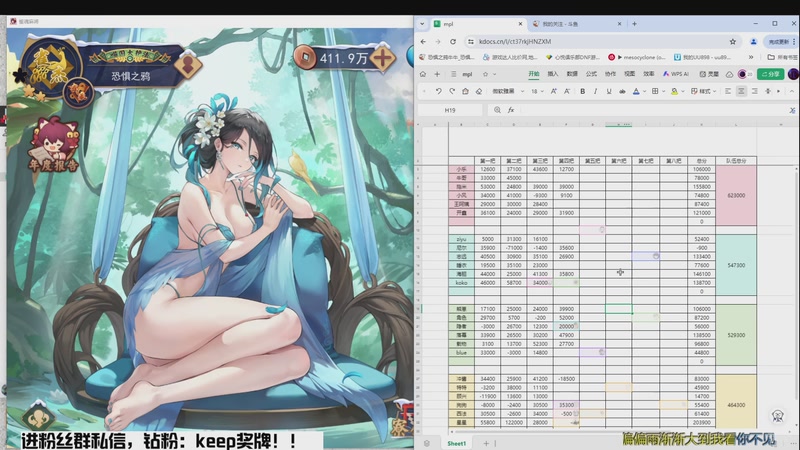Open the document menu hamburger icon
This screenshot has height=450, width=800.
[x=454, y=74]
